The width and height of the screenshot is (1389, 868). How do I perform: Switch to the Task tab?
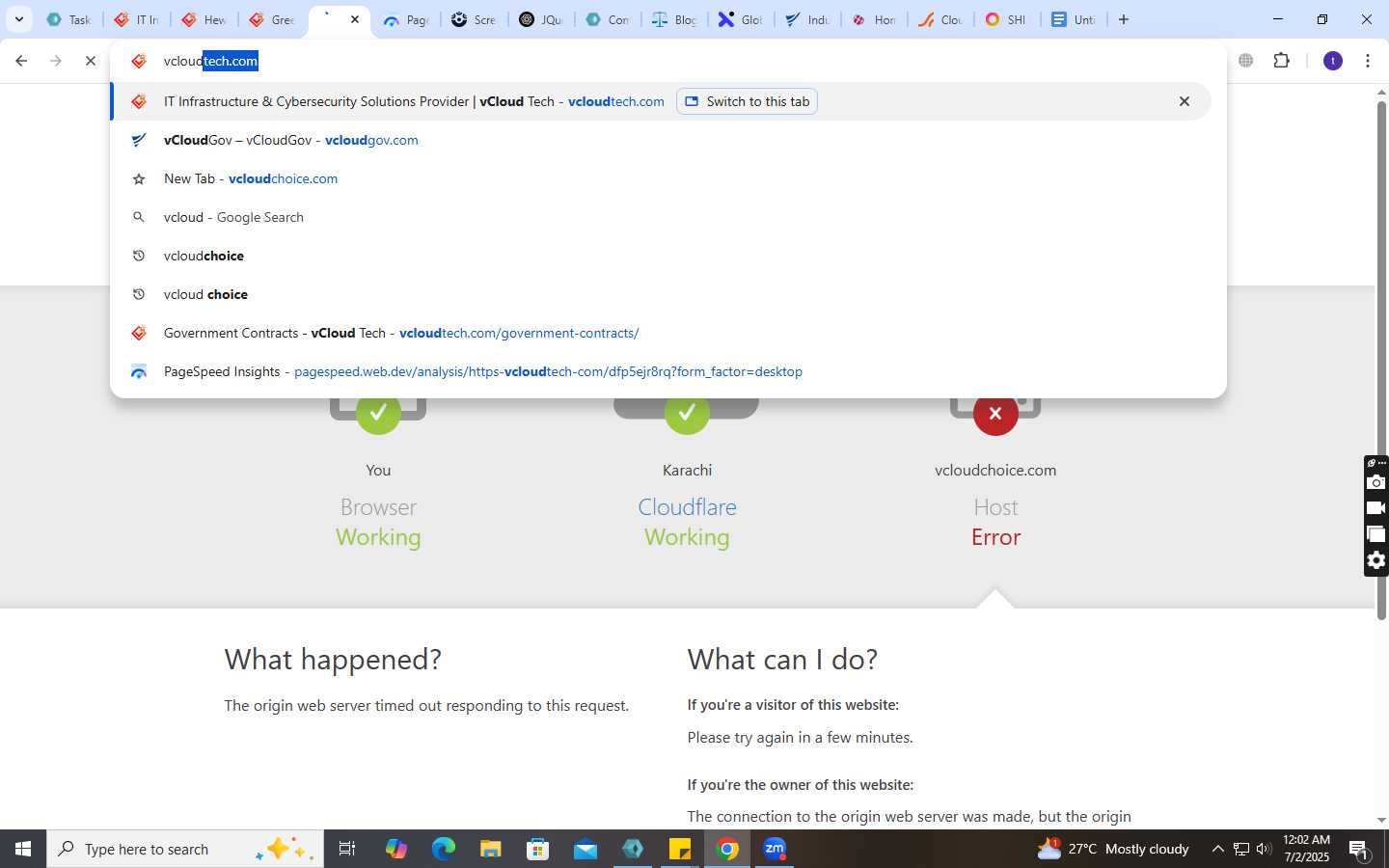click(x=68, y=19)
